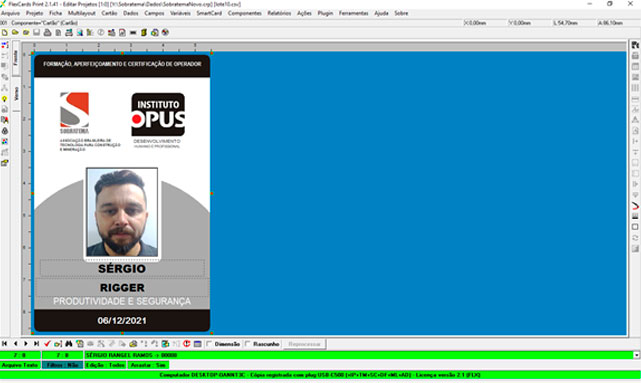Click the red curved line tool on right
Screen dimensions: 641x383
(x=635, y=206)
